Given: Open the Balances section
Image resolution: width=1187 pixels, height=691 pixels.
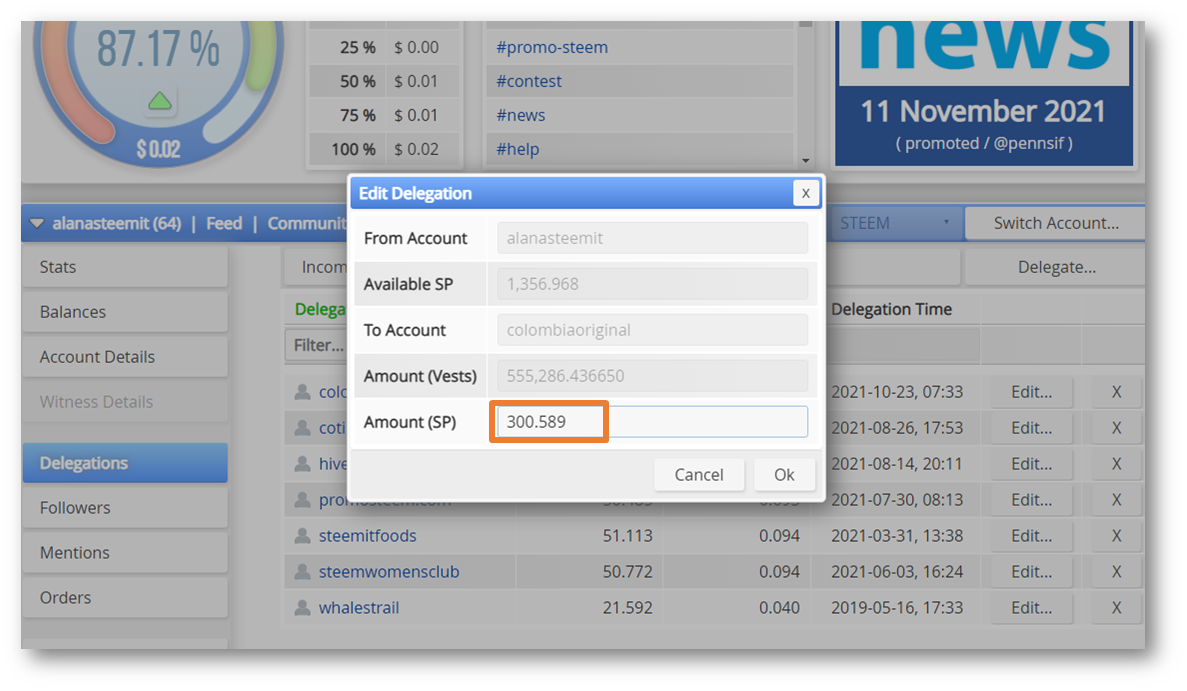Looking at the screenshot, I should point(125,312).
